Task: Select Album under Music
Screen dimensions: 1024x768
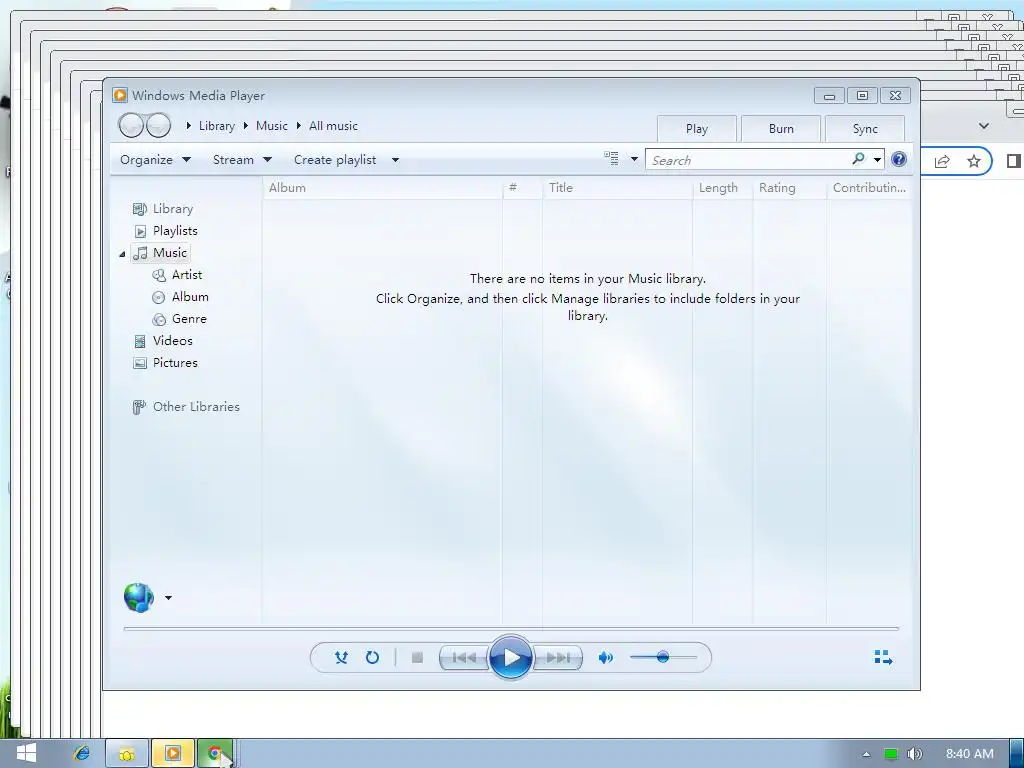Action: 181,297
